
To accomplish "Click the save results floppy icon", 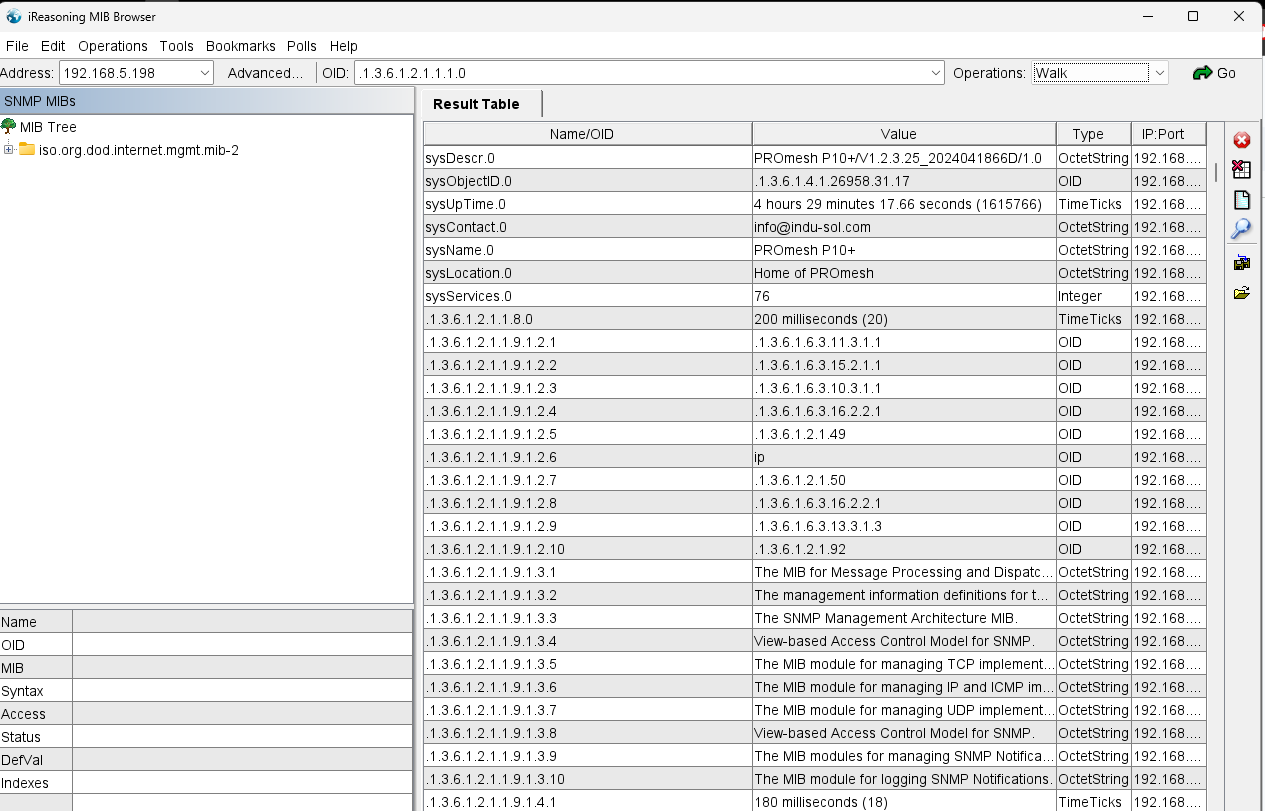I will point(1242,263).
